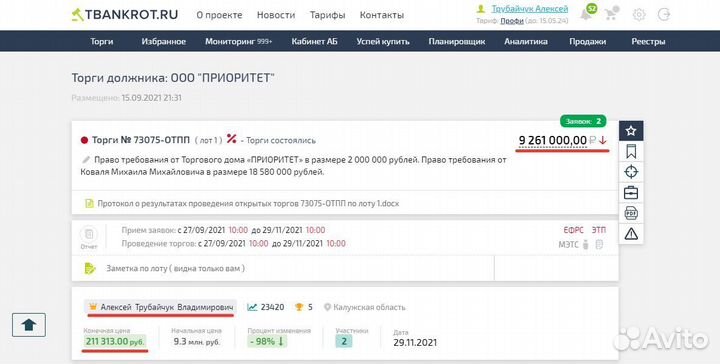Open the О проекте menu item
The height and width of the screenshot is (364, 720).
[219, 15]
